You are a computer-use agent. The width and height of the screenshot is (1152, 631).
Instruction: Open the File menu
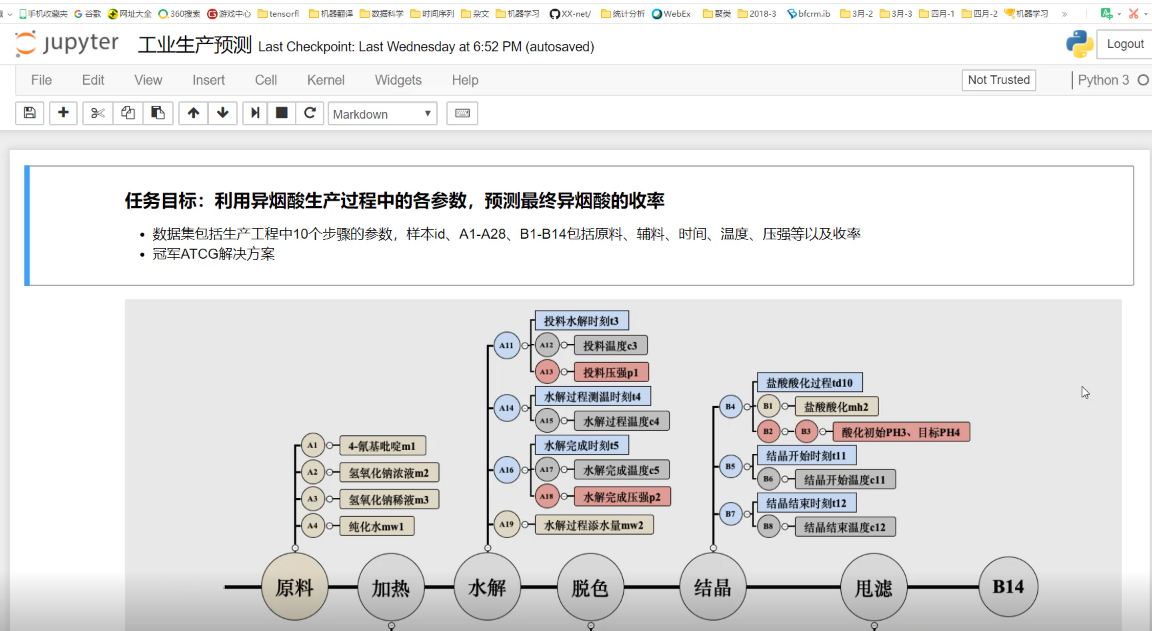(x=41, y=80)
